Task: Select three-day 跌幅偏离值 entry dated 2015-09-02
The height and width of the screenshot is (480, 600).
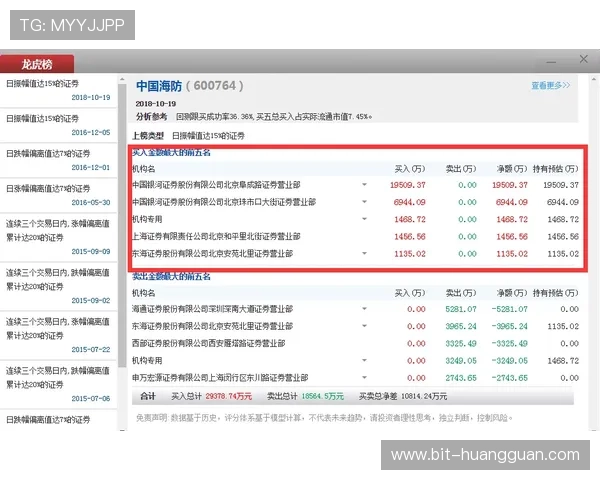Action: coord(58,286)
